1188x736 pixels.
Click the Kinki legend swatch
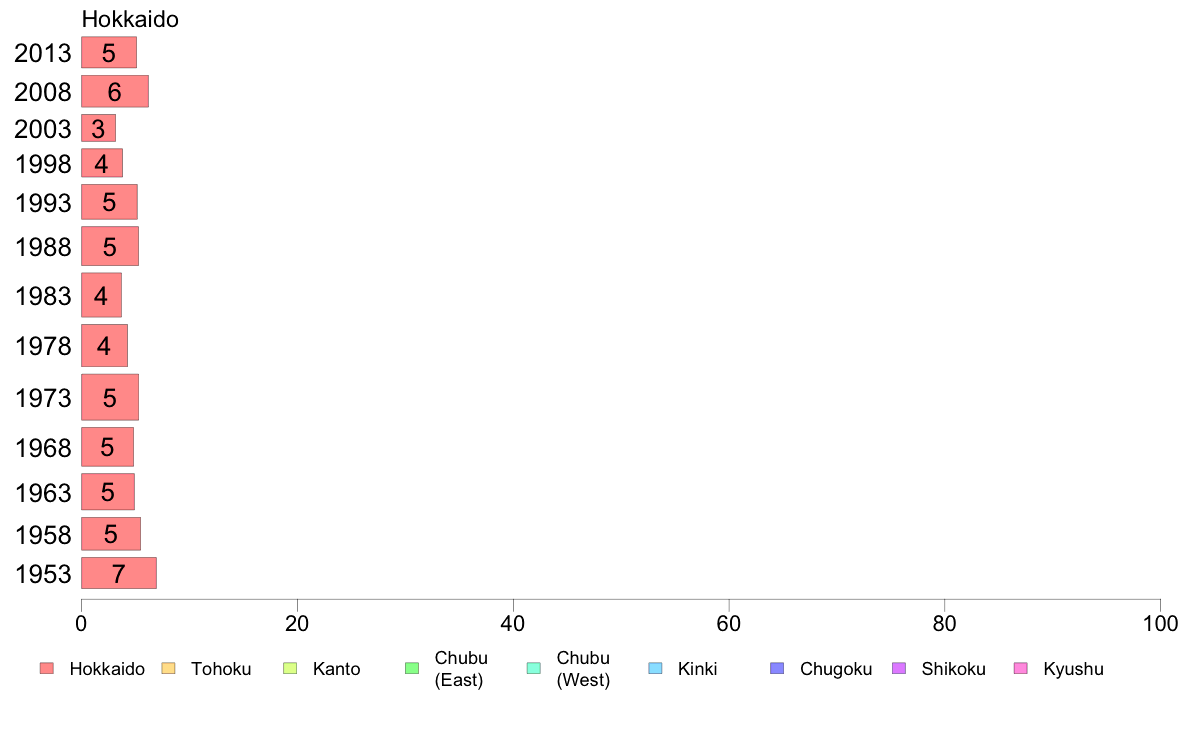point(655,668)
